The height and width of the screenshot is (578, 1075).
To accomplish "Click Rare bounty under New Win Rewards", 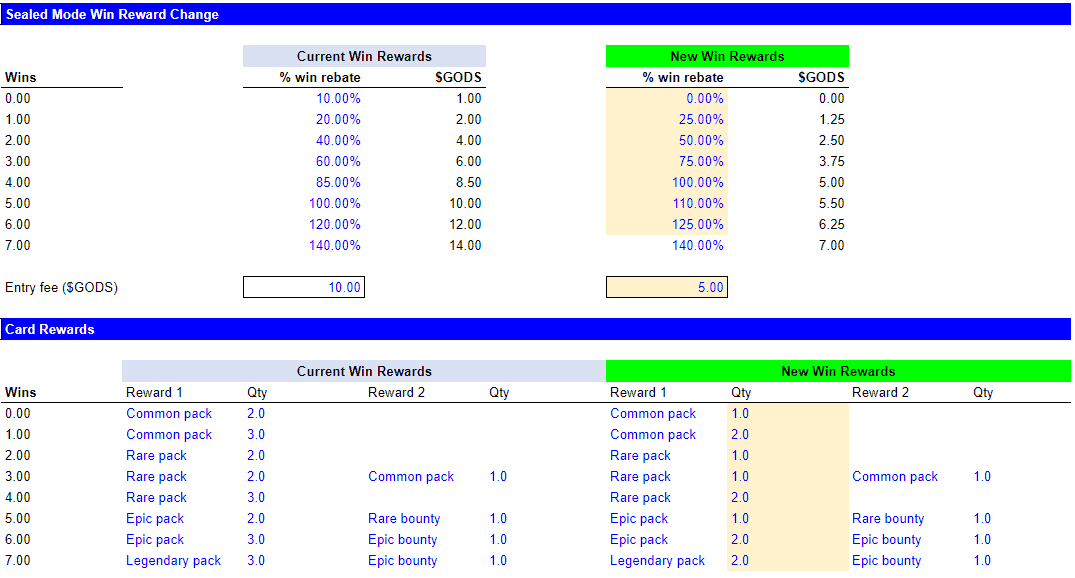I will coord(888,518).
